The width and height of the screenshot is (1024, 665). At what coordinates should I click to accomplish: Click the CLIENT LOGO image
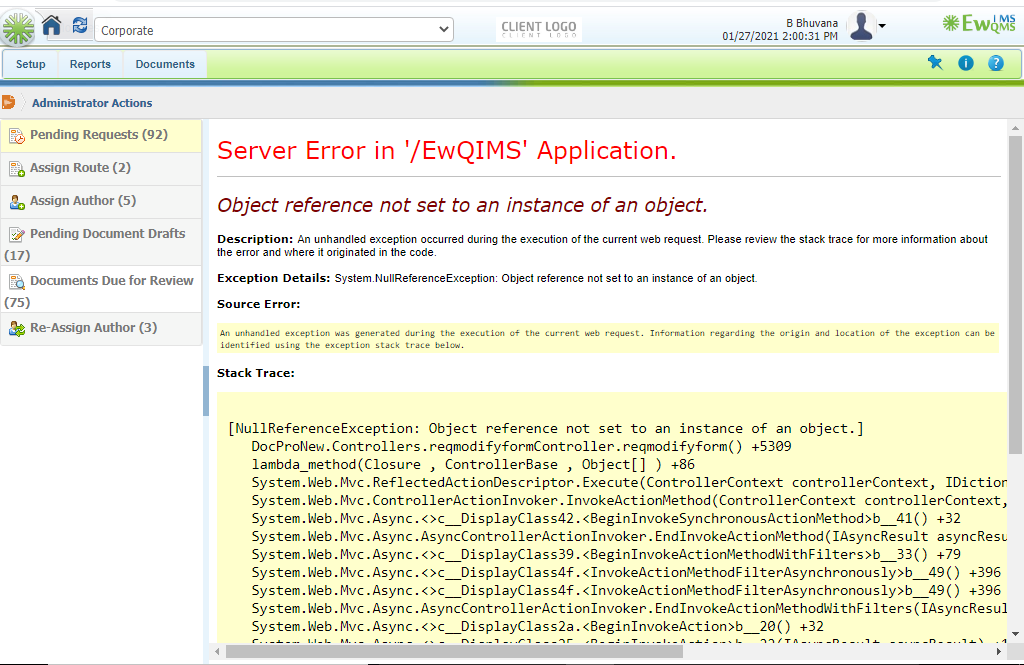539,29
